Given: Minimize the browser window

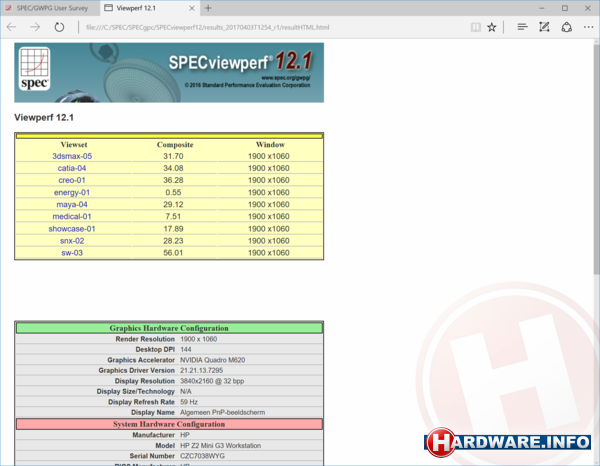Looking at the screenshot, I should 542,8.
